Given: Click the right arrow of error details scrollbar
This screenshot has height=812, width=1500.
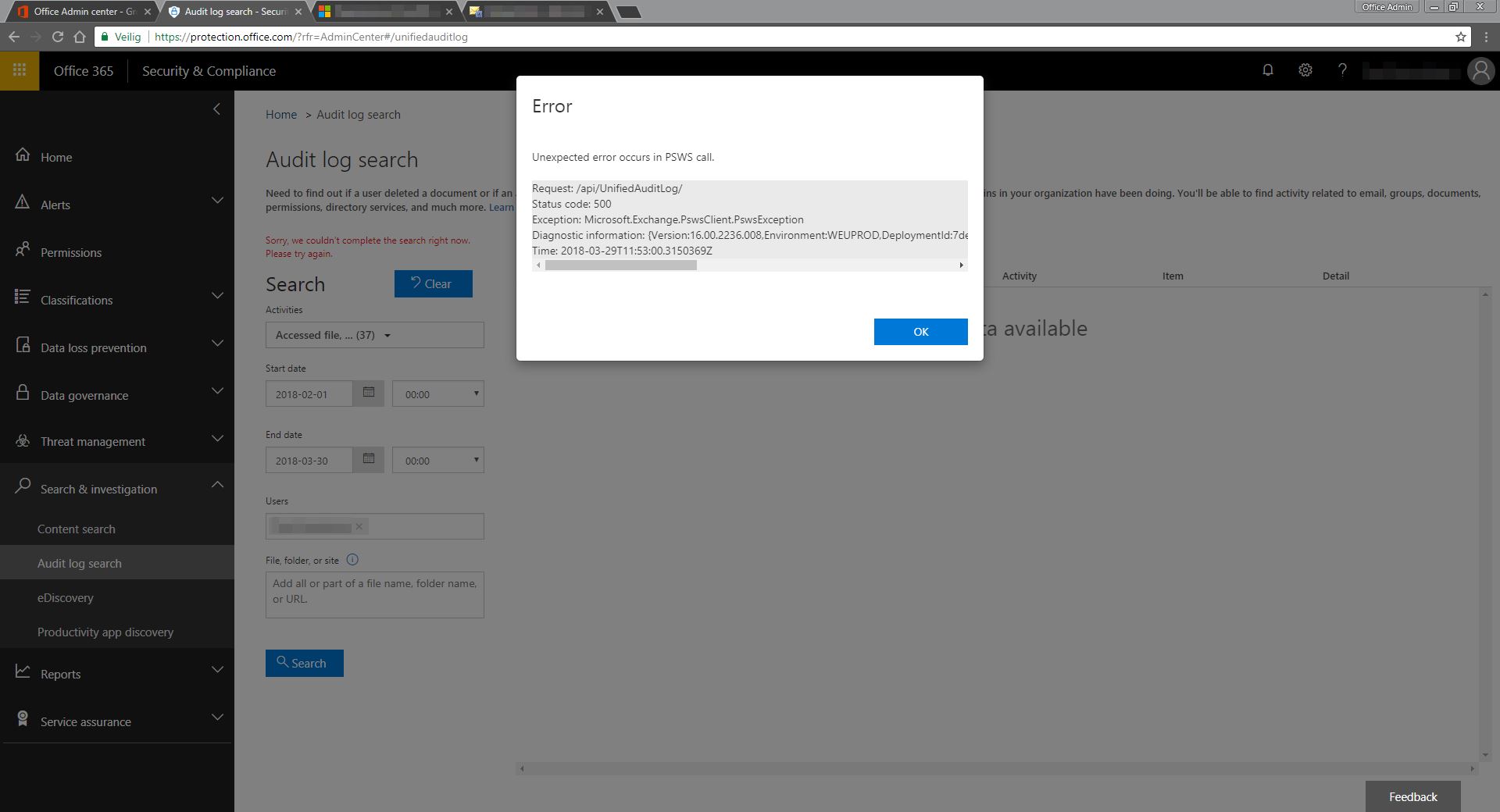Looking at the screenshot, I should [961, 265].
